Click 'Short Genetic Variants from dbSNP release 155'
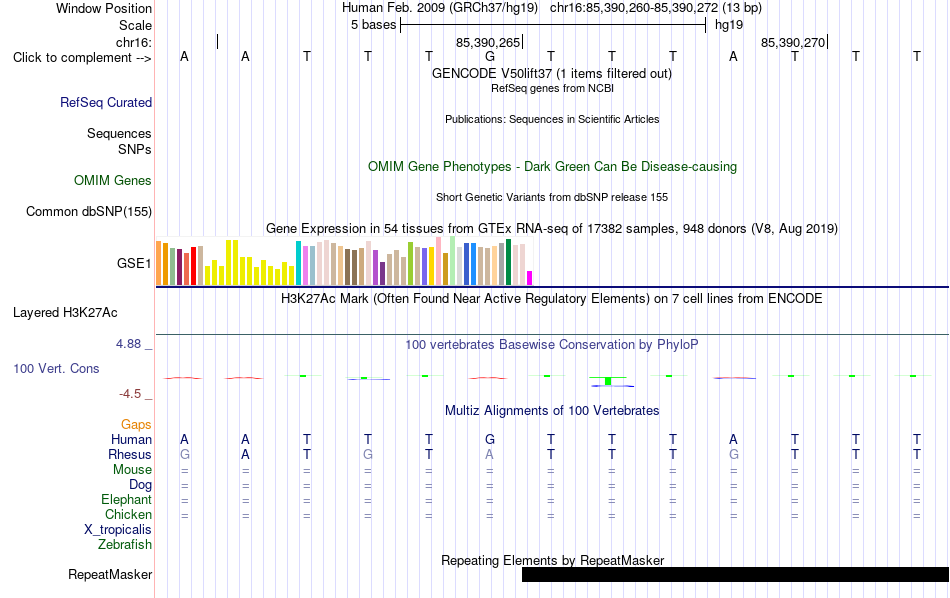This screenshot has height=598, width=950. [x=552, y=198]
